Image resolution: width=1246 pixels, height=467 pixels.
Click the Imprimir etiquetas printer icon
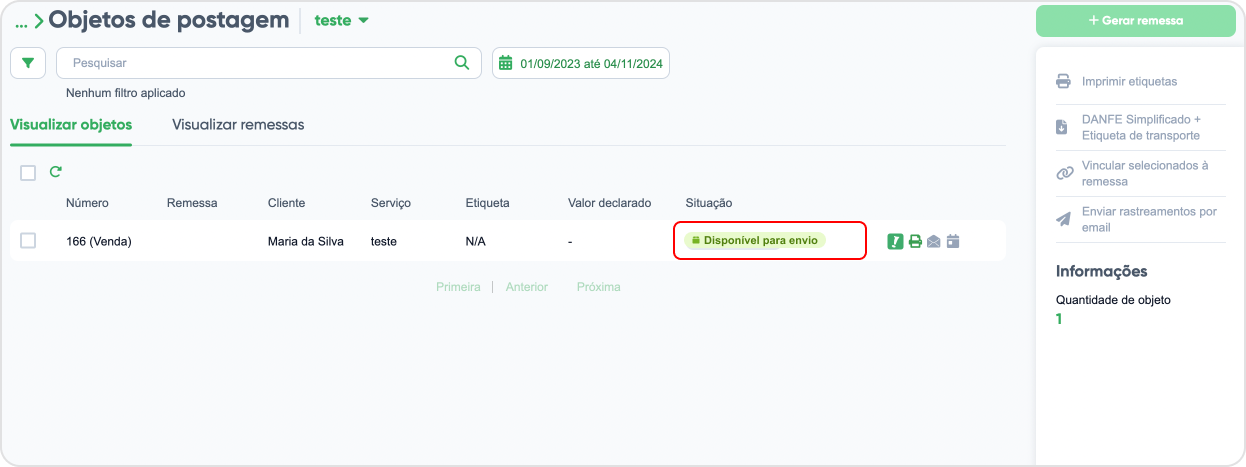point(1064,82)
